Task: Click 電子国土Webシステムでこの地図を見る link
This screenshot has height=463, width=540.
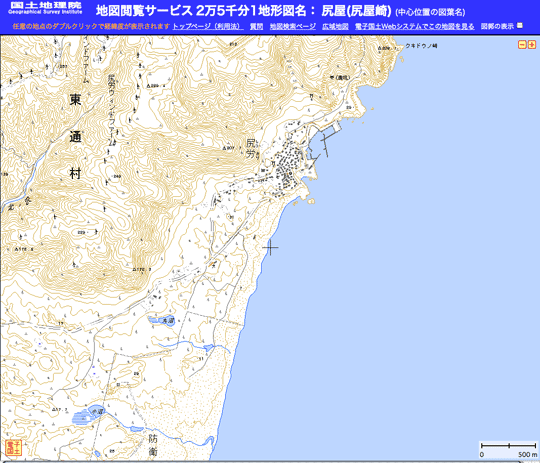Action: click(x=415, y=26)
